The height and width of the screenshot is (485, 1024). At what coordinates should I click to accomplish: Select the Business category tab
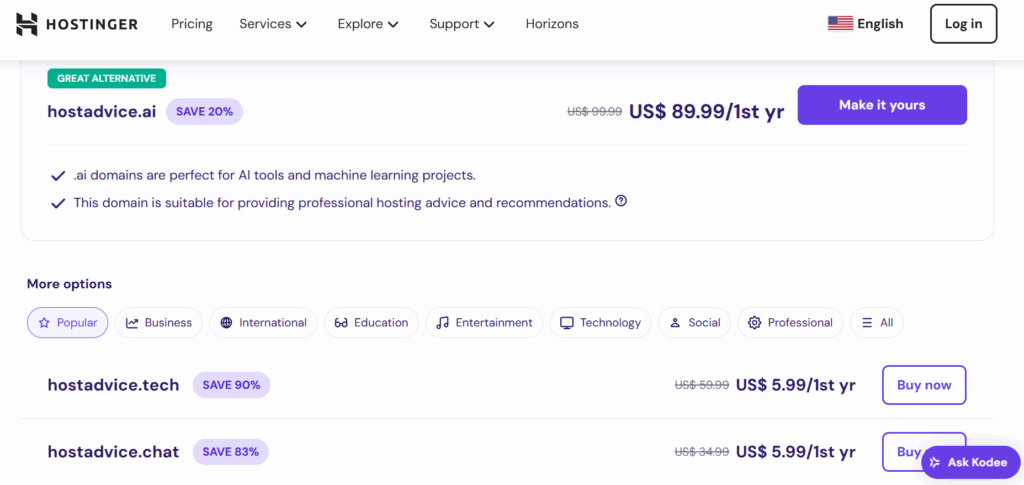[x=159, y=322]
